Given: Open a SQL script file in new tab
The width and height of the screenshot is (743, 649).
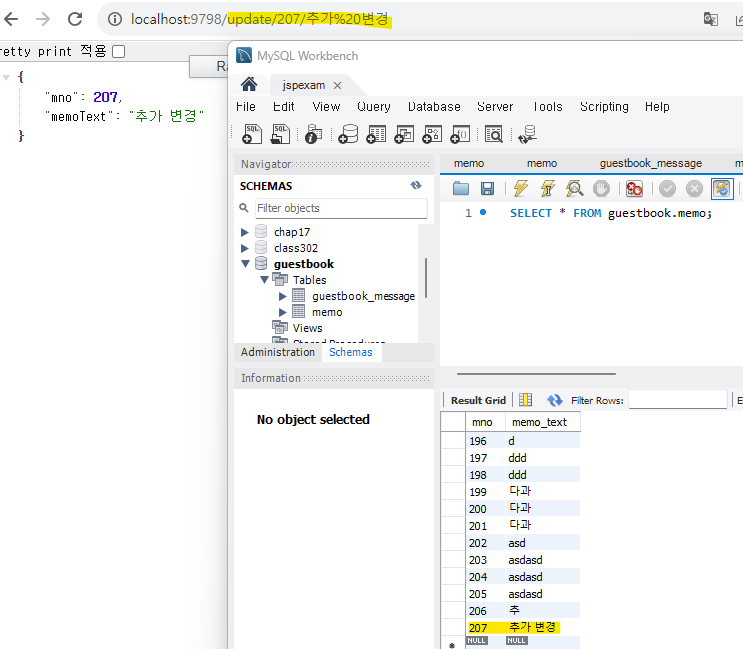Looking at the screenshot, I should click(280, 134).
